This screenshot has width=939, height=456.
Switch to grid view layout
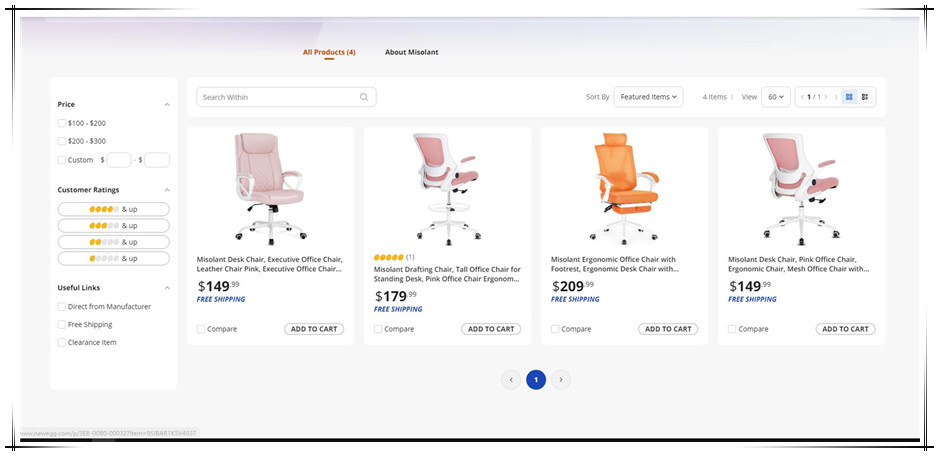(849, 97)
